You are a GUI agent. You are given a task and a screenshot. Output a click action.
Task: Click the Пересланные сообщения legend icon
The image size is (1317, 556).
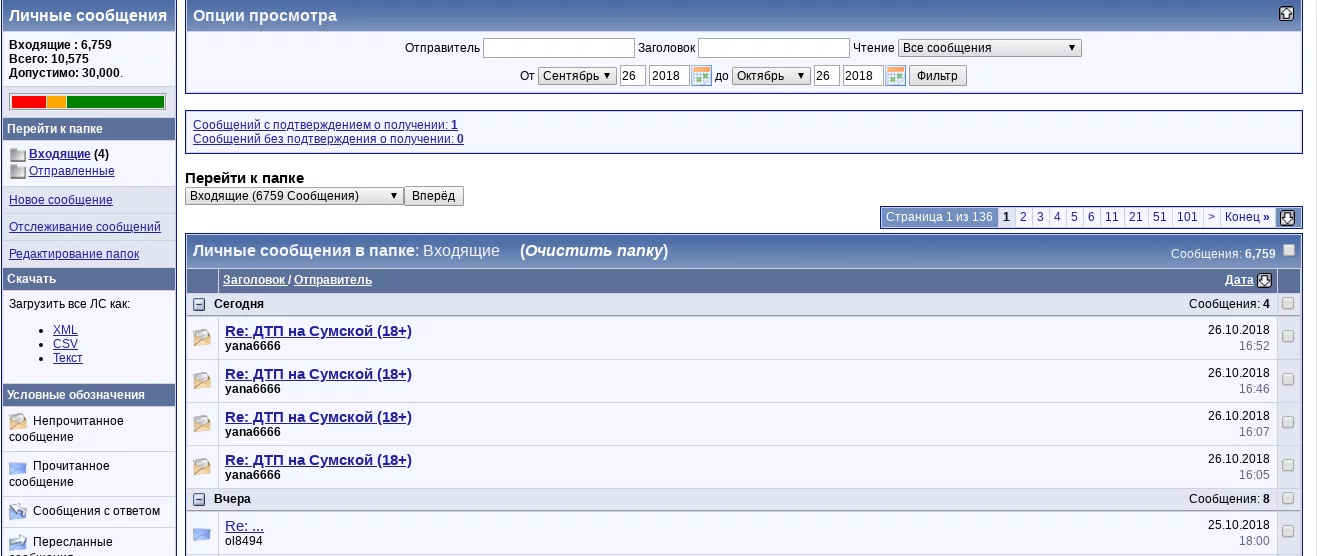tap(18, 541)
